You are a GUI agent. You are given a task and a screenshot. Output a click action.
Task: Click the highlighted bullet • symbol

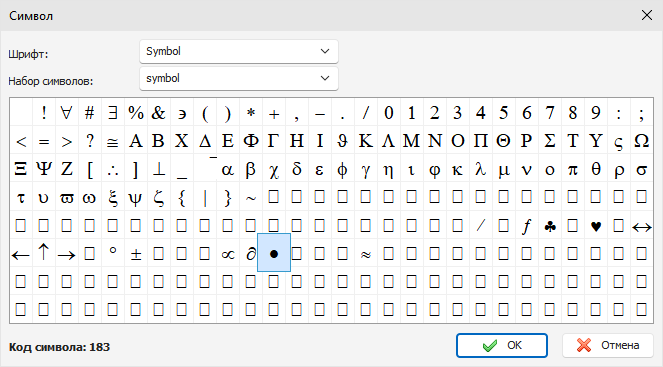pyautogui.click(x=274, y=253)
